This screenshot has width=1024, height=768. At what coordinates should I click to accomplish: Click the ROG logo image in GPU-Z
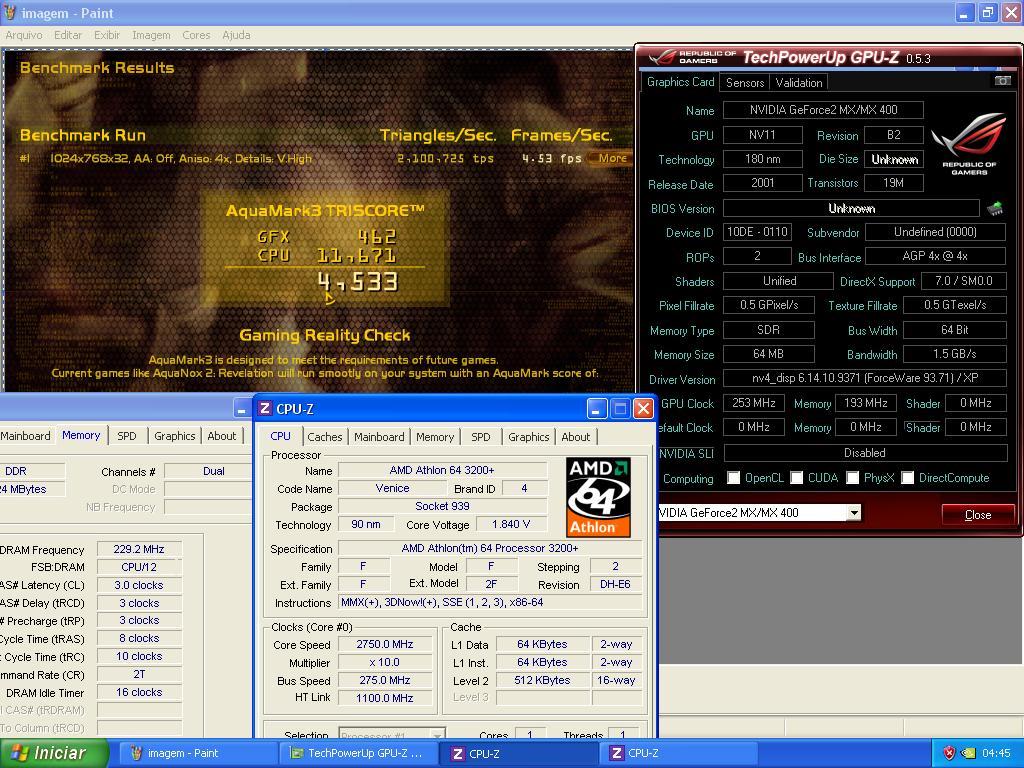pyautogui.click(x=968, y=144)
